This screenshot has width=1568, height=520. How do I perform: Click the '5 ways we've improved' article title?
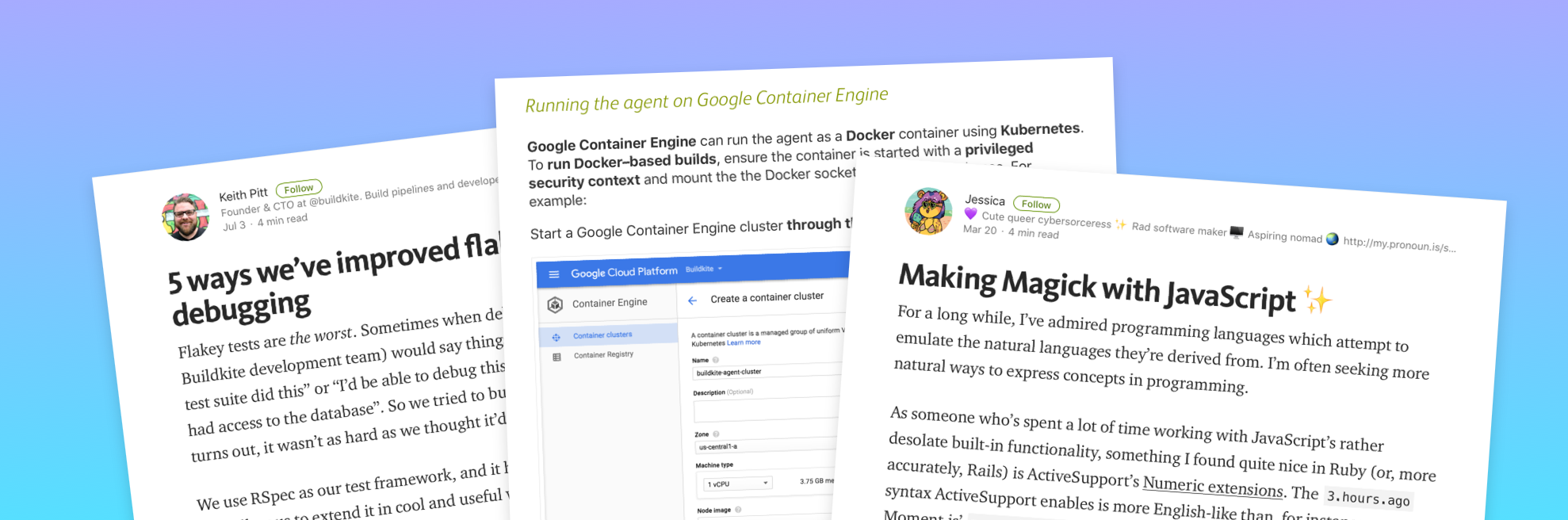(335, 279)
